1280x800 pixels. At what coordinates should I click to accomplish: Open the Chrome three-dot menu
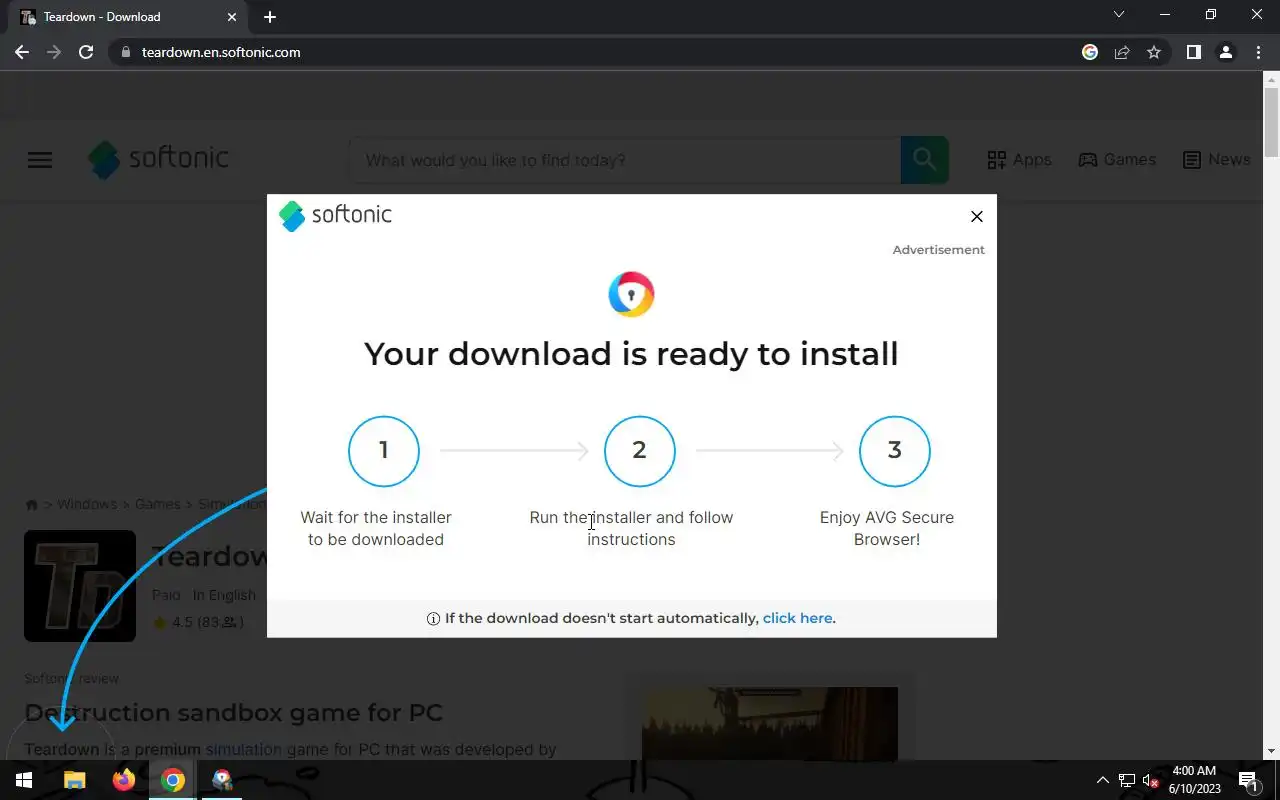tap(1258, 52)
